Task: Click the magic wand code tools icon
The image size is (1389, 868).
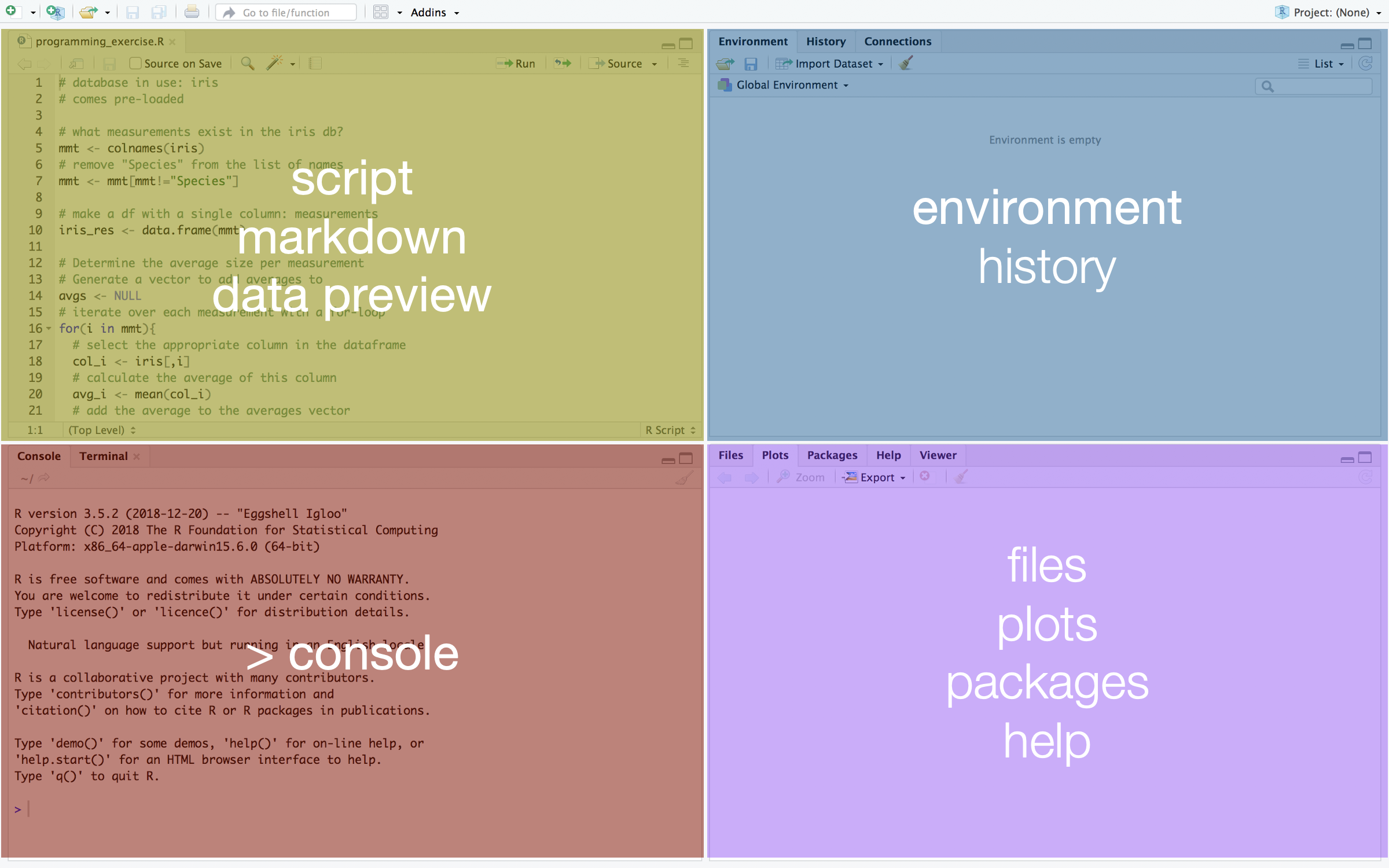Action: pyautogui.click(x=274, y=63)
